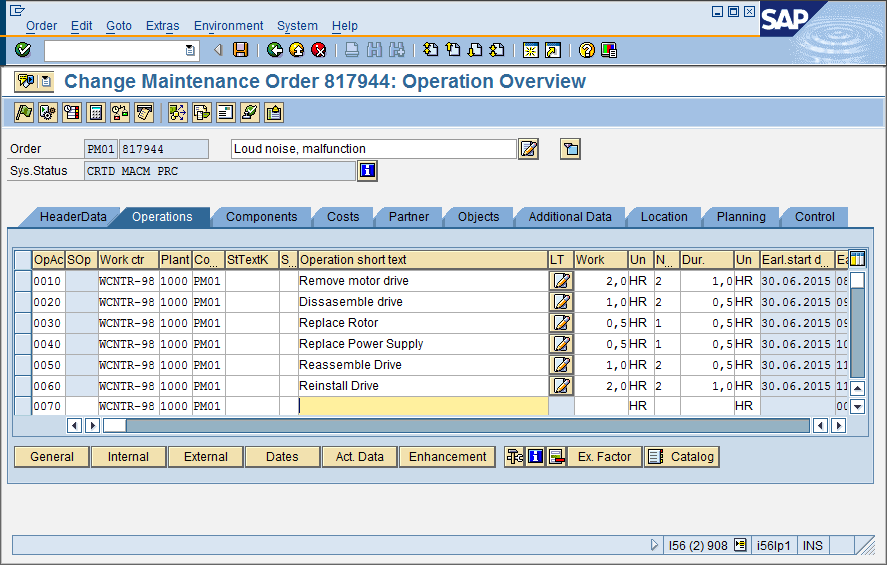The width and height of the screenshot is (887, 565).
Task: Go to last page icon
Action: (x=497, y=50)
